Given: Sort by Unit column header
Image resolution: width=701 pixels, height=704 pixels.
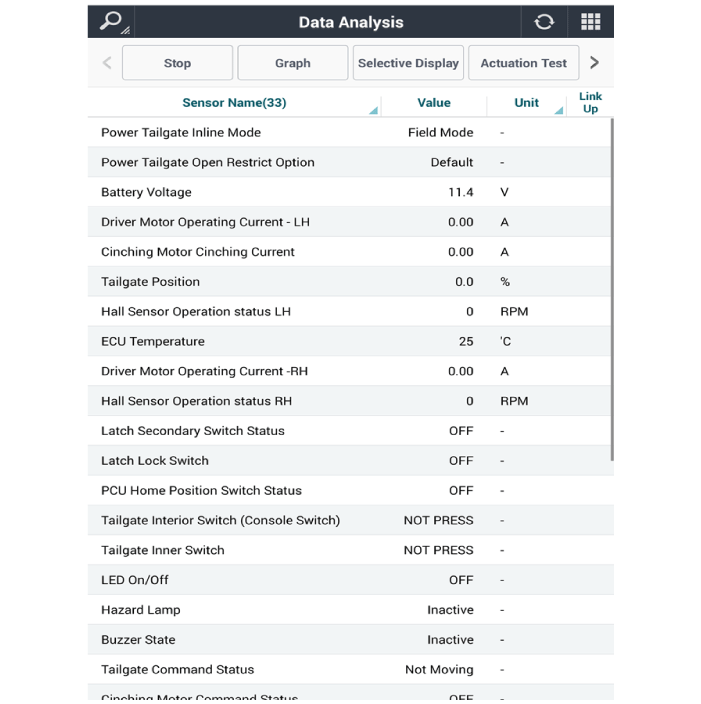Looking at the screenshot, I should tap(526, 102).
